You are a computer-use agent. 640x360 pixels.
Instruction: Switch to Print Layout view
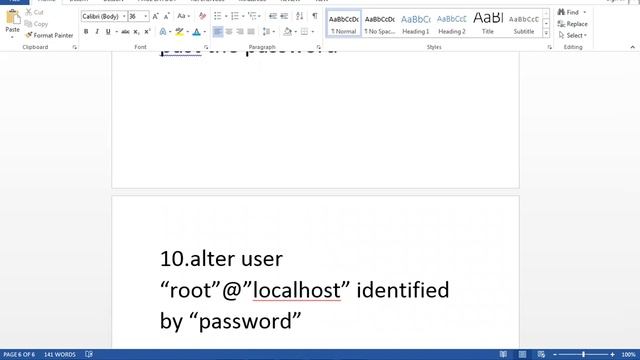522,354
